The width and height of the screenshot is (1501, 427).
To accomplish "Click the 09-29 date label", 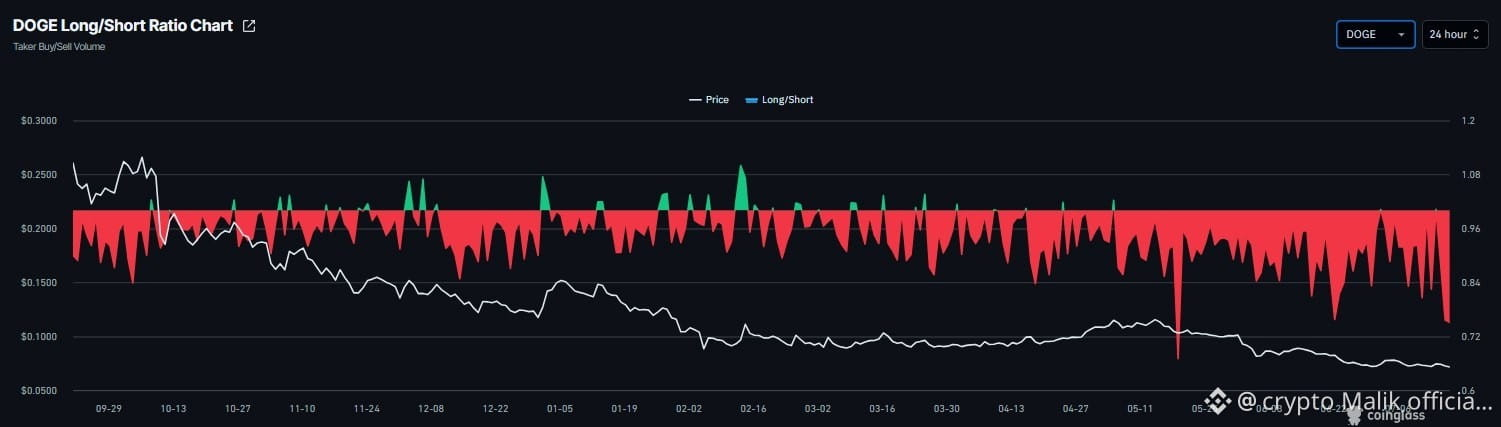I will click(109, 409).
